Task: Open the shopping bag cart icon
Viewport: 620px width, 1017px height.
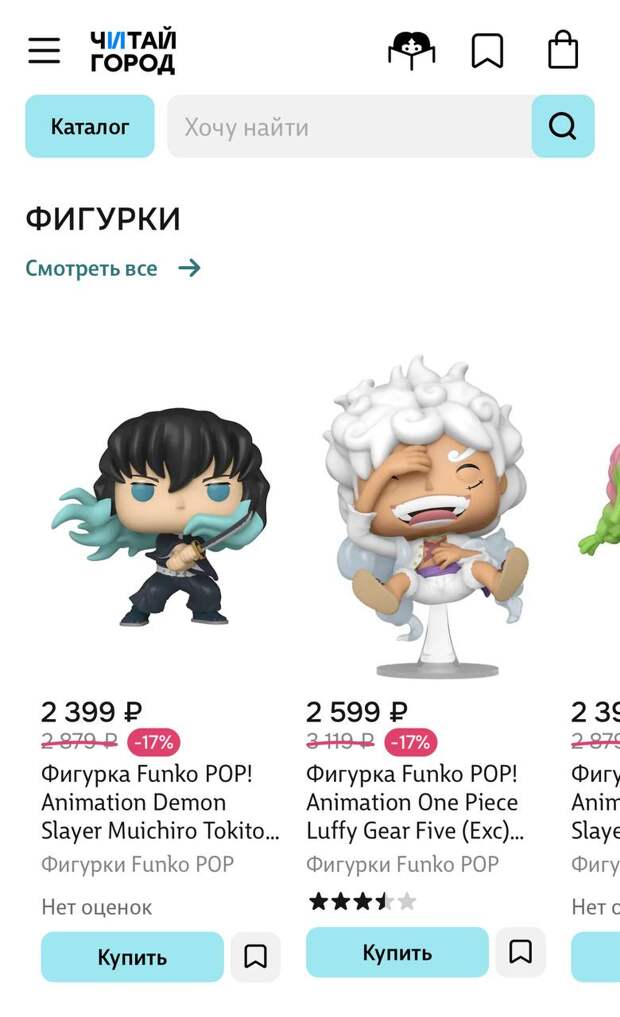Action: pos(563,49)
